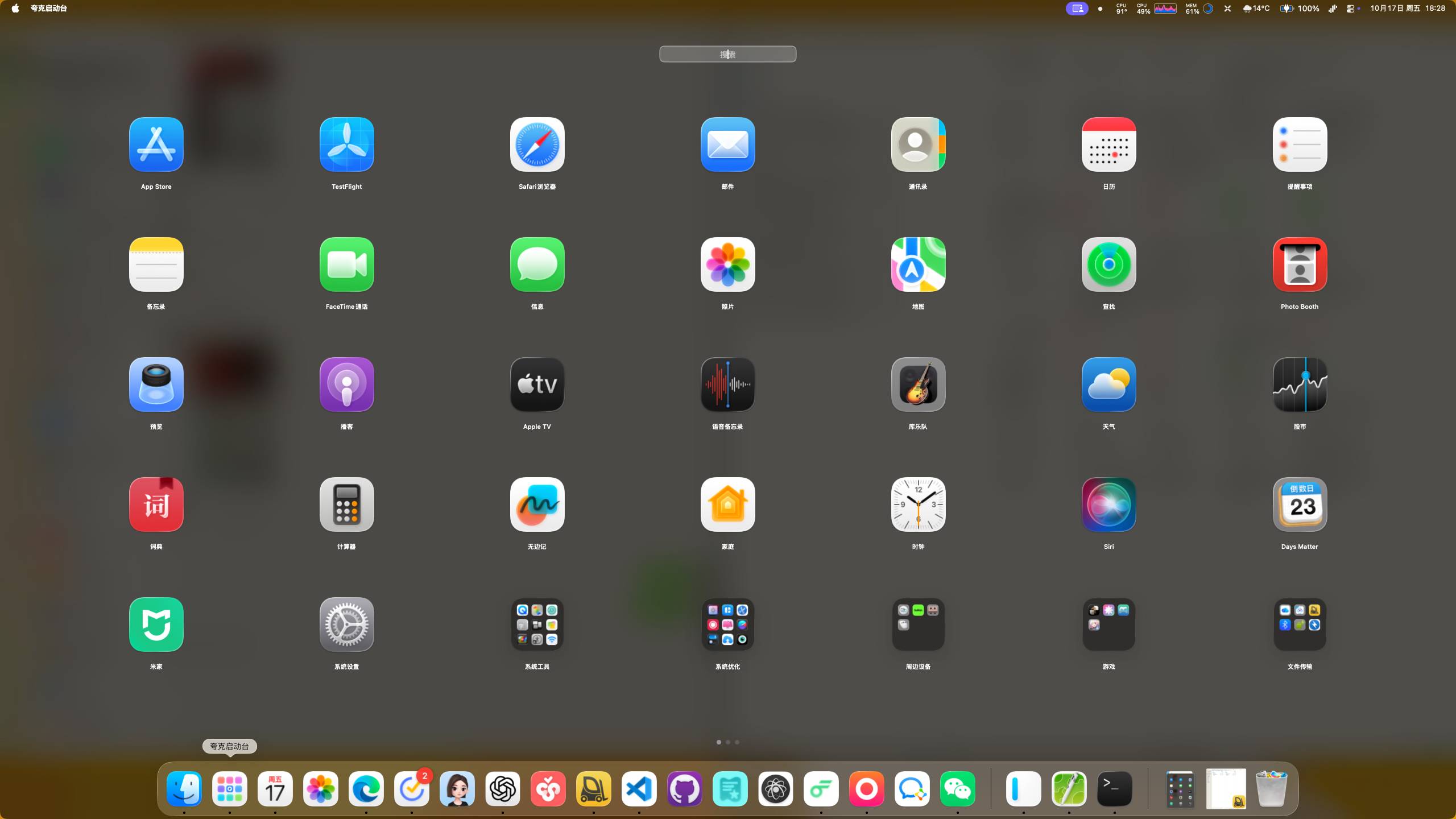Viewport: 1456px width, 819px height.
Task: Open the Mi Home (米家) app
Action: tap(156, 624)
